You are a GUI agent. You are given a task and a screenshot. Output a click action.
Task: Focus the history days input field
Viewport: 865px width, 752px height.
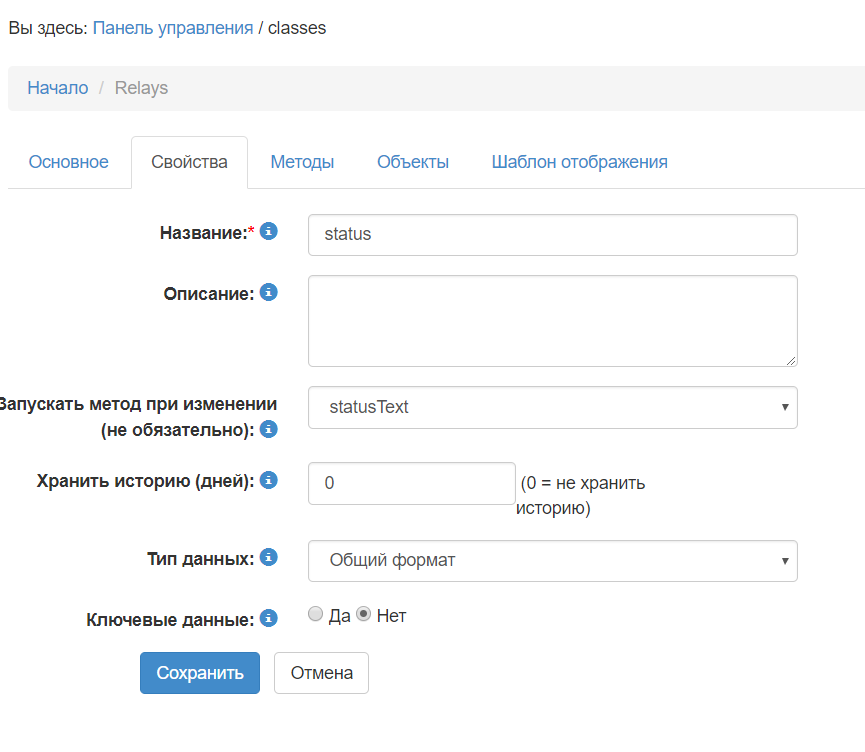411,483
